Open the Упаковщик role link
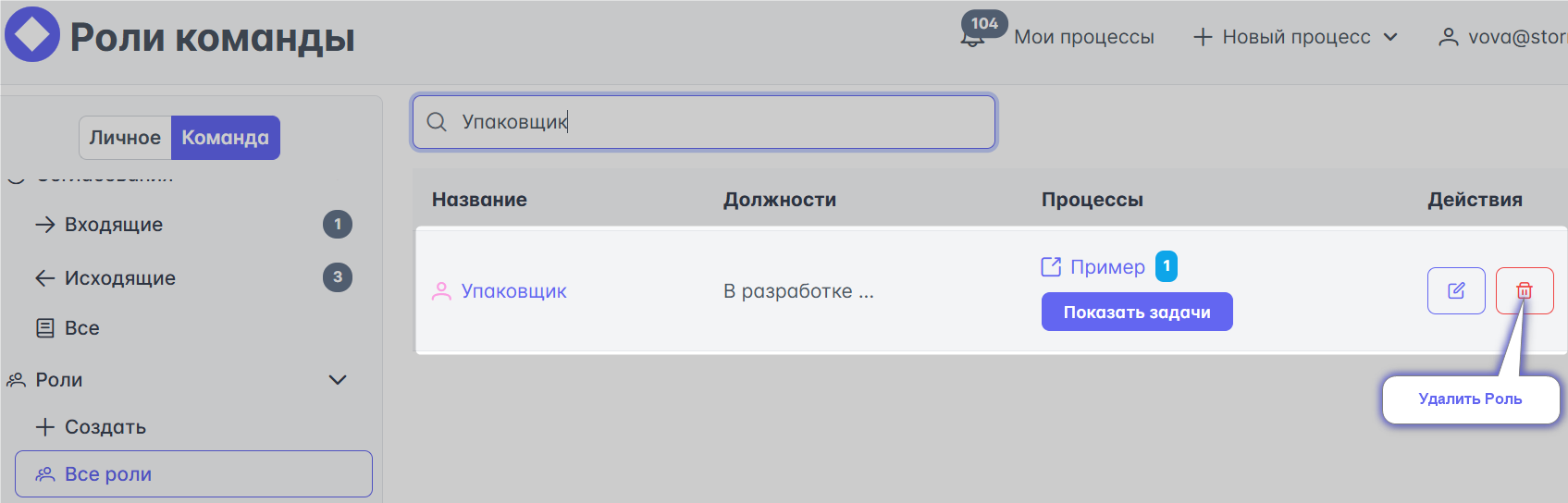This screenshot has width=1568, height=503. (x=514, y=291)
